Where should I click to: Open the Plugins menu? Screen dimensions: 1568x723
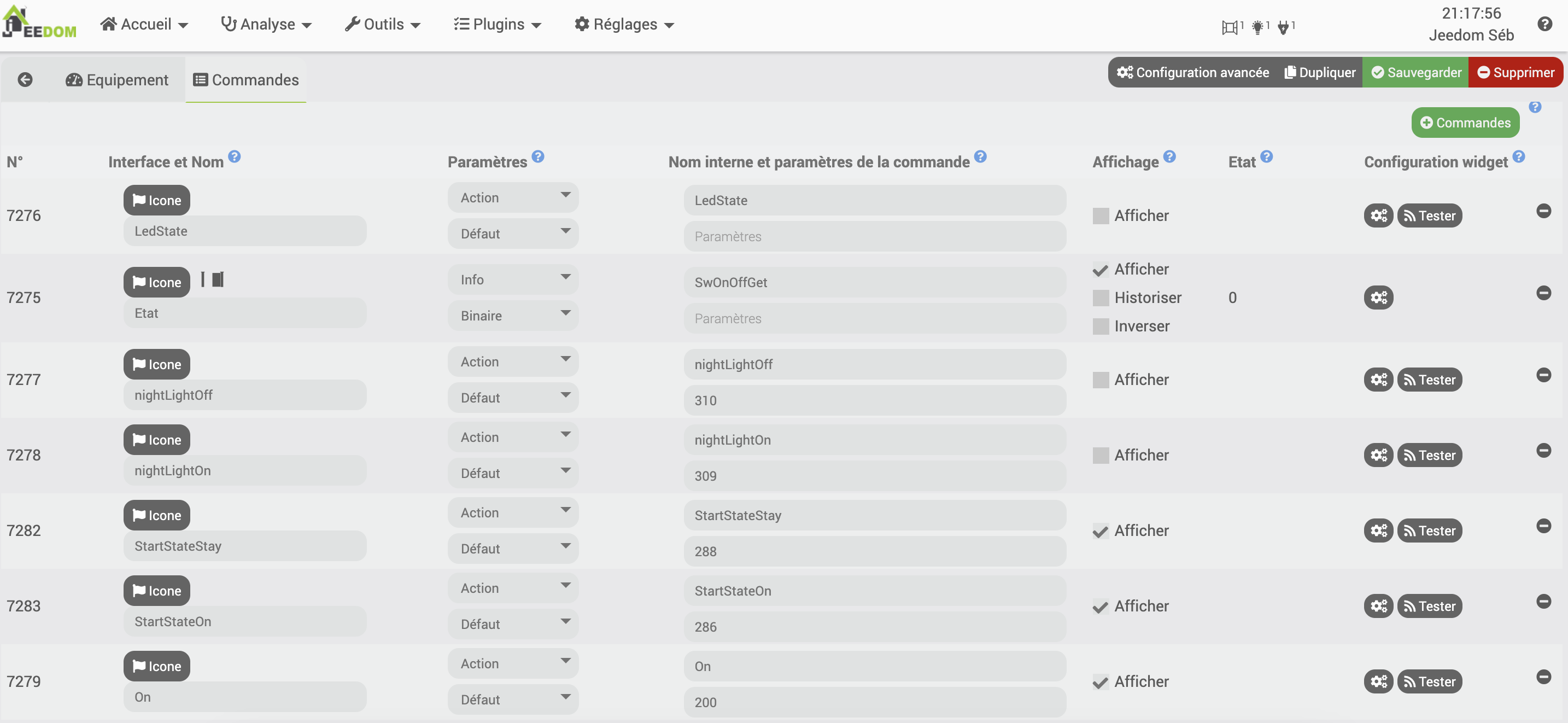(498, 25)
